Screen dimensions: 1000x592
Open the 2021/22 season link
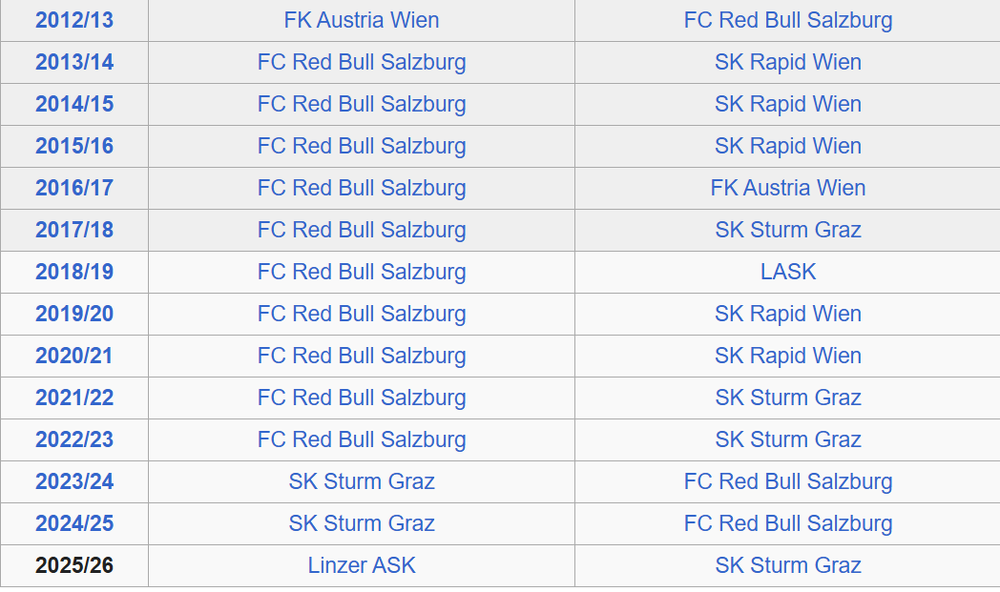(x=74, y=397)
